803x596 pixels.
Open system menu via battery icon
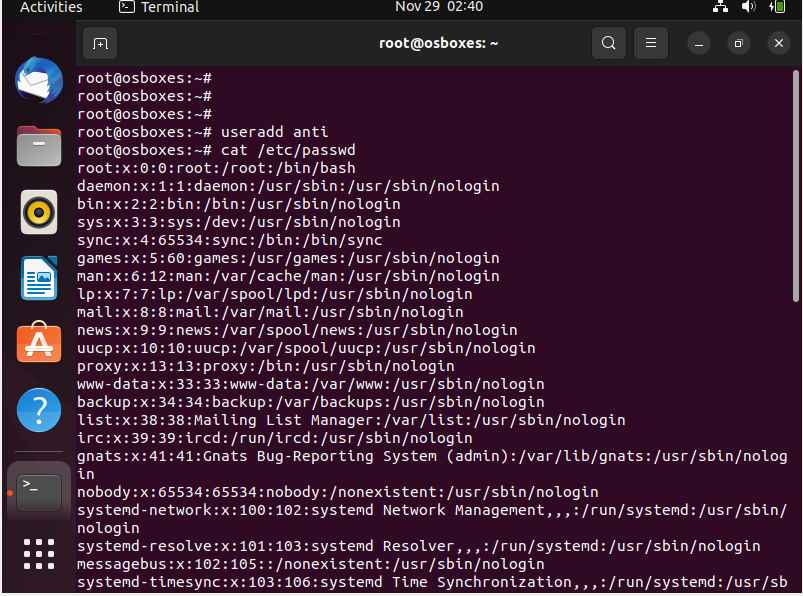click(x=777, y=7)
